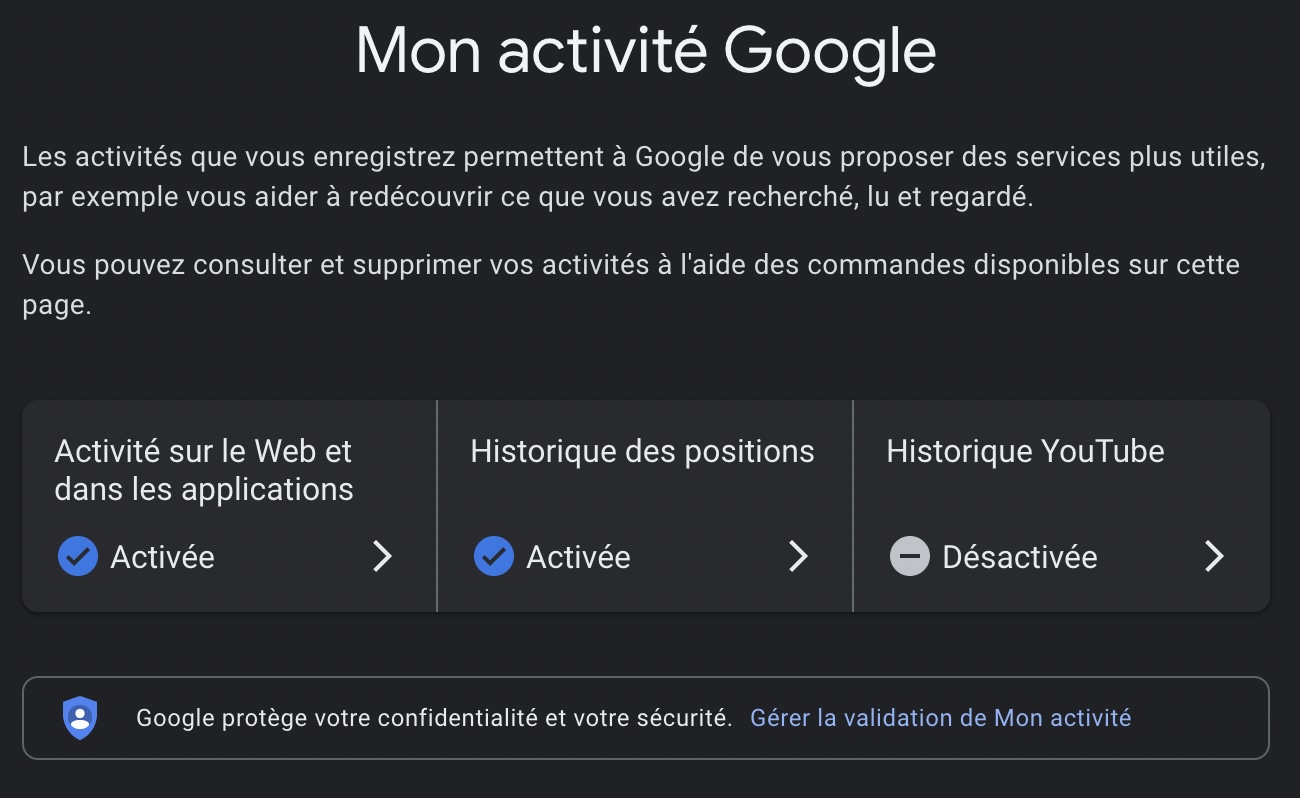Click the blue checkmark under Historique des positions
This screenshot has height=798, width=1300.
(x=493, y=556)
